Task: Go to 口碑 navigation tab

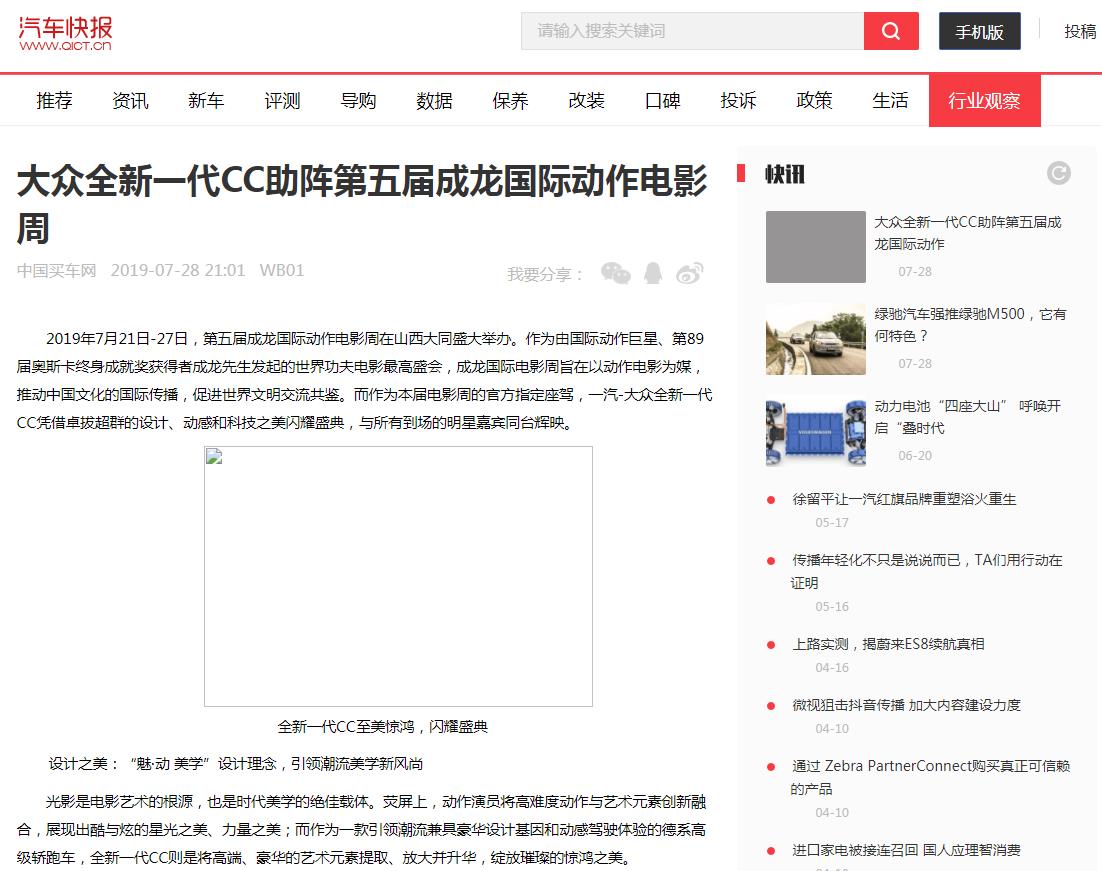Action: 662,101
